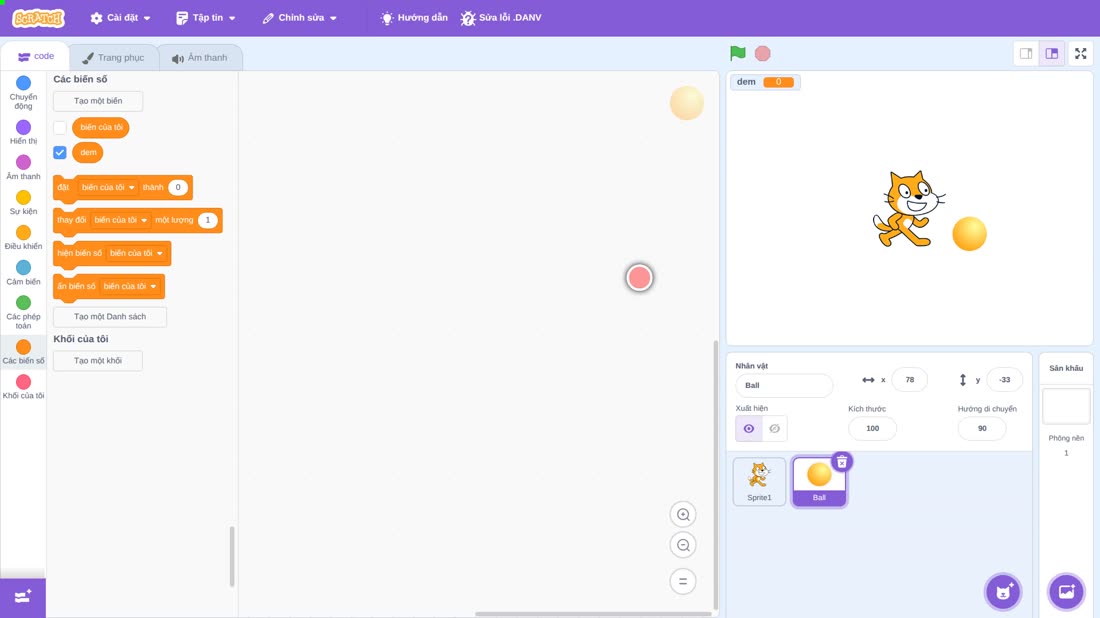
Task: Click the Tạo một biến button
Action: [x=98, y=101]
